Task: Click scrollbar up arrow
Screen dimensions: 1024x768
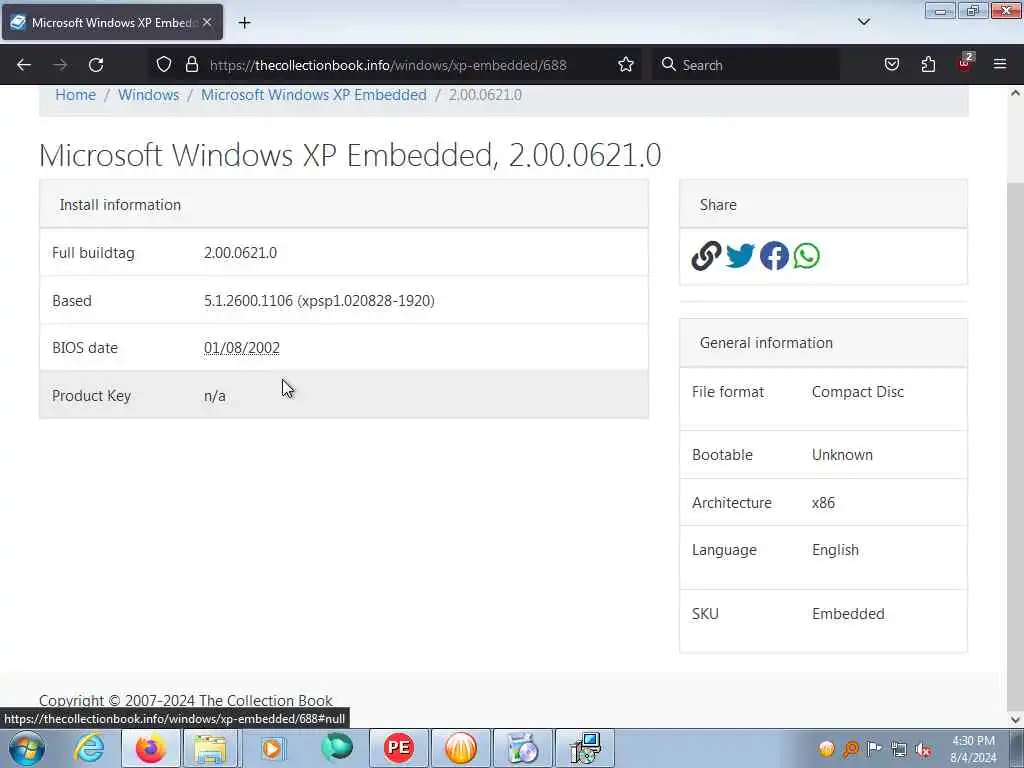Action: click(1015, 93)
